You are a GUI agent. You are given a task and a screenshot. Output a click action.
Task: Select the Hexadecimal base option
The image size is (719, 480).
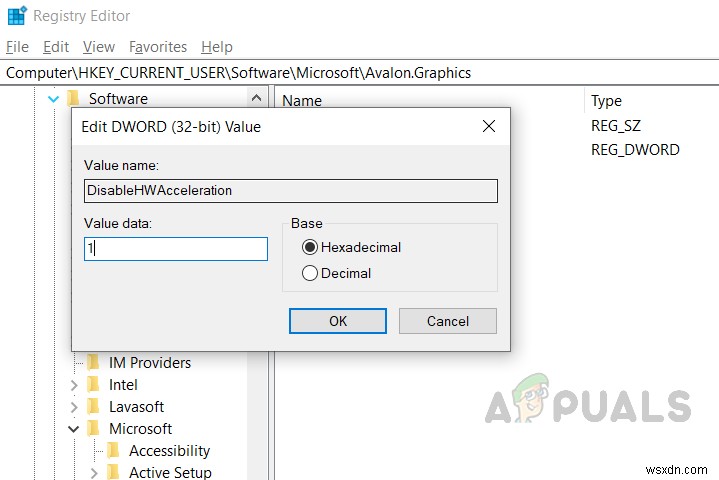pos(351,248)
